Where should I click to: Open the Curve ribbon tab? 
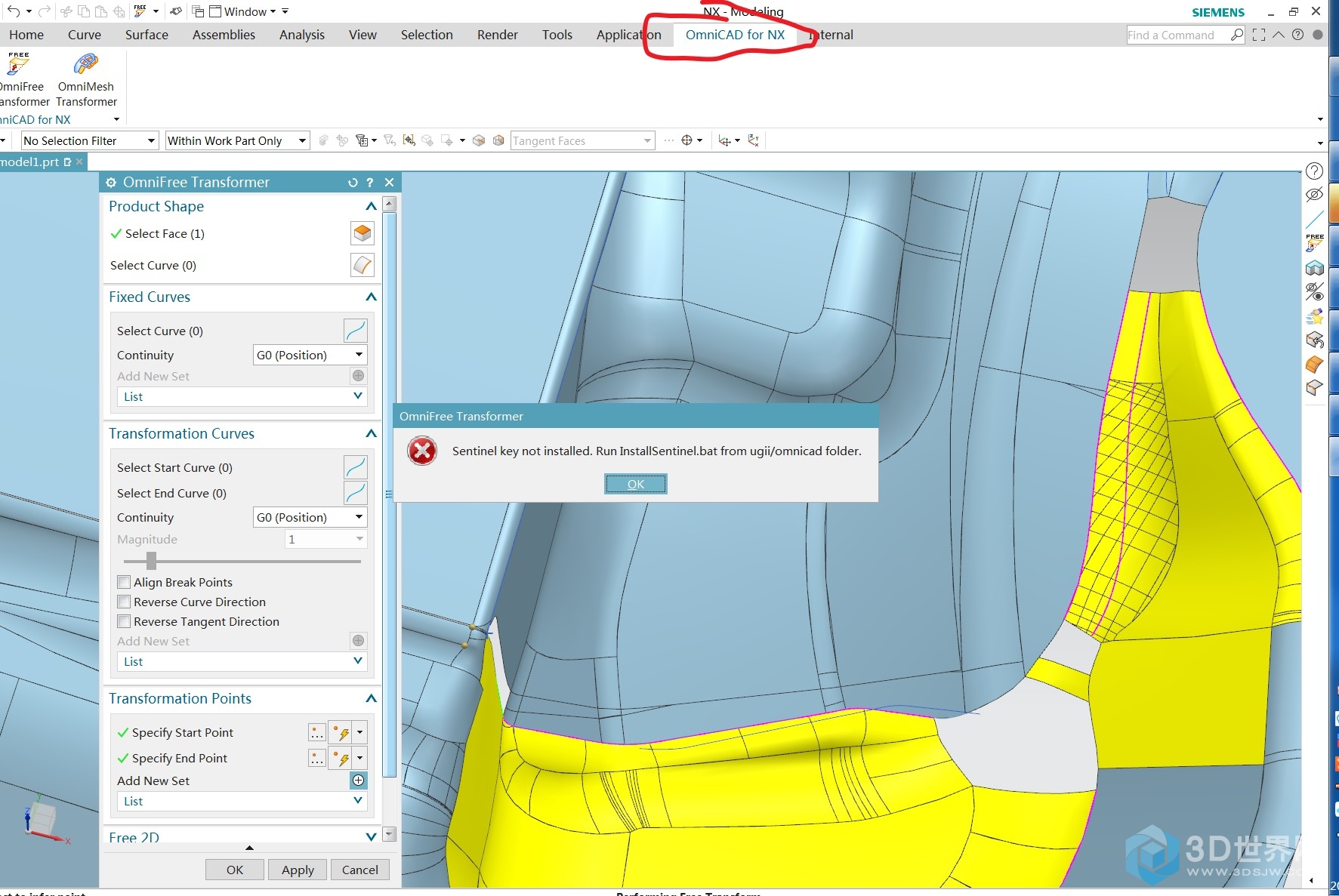85,35
